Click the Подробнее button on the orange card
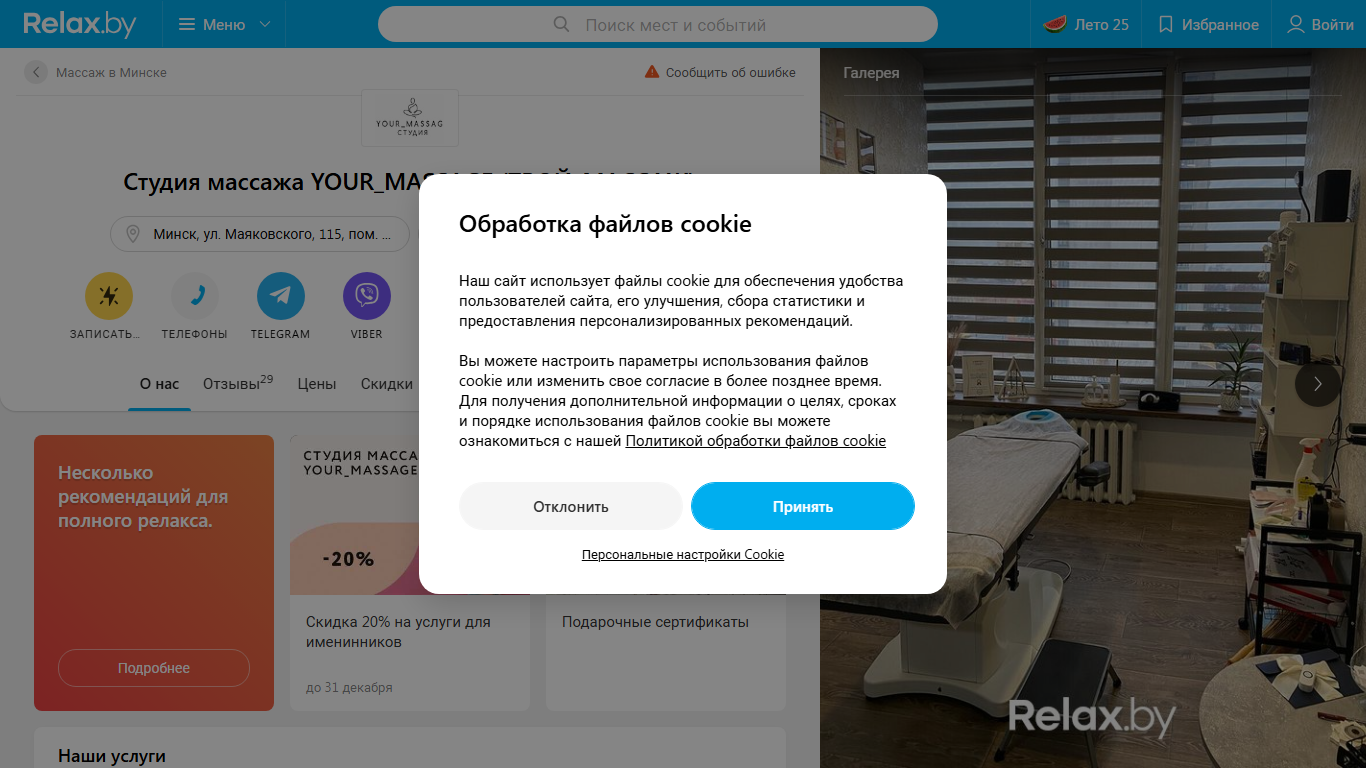Viewport: 1366px width, 768px height. click(x=154, y=668)
